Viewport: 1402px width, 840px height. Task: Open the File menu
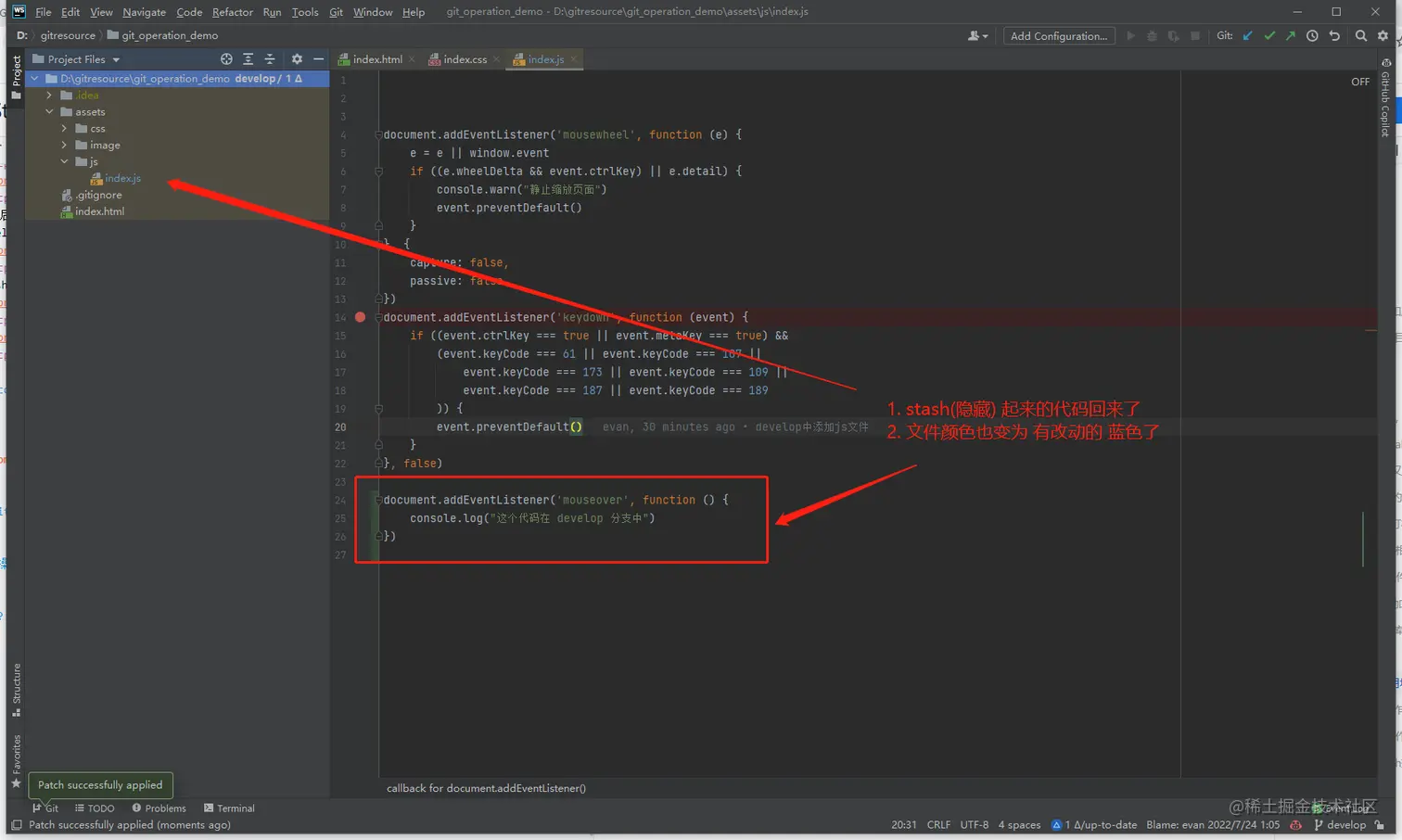[x=44, y=12]
